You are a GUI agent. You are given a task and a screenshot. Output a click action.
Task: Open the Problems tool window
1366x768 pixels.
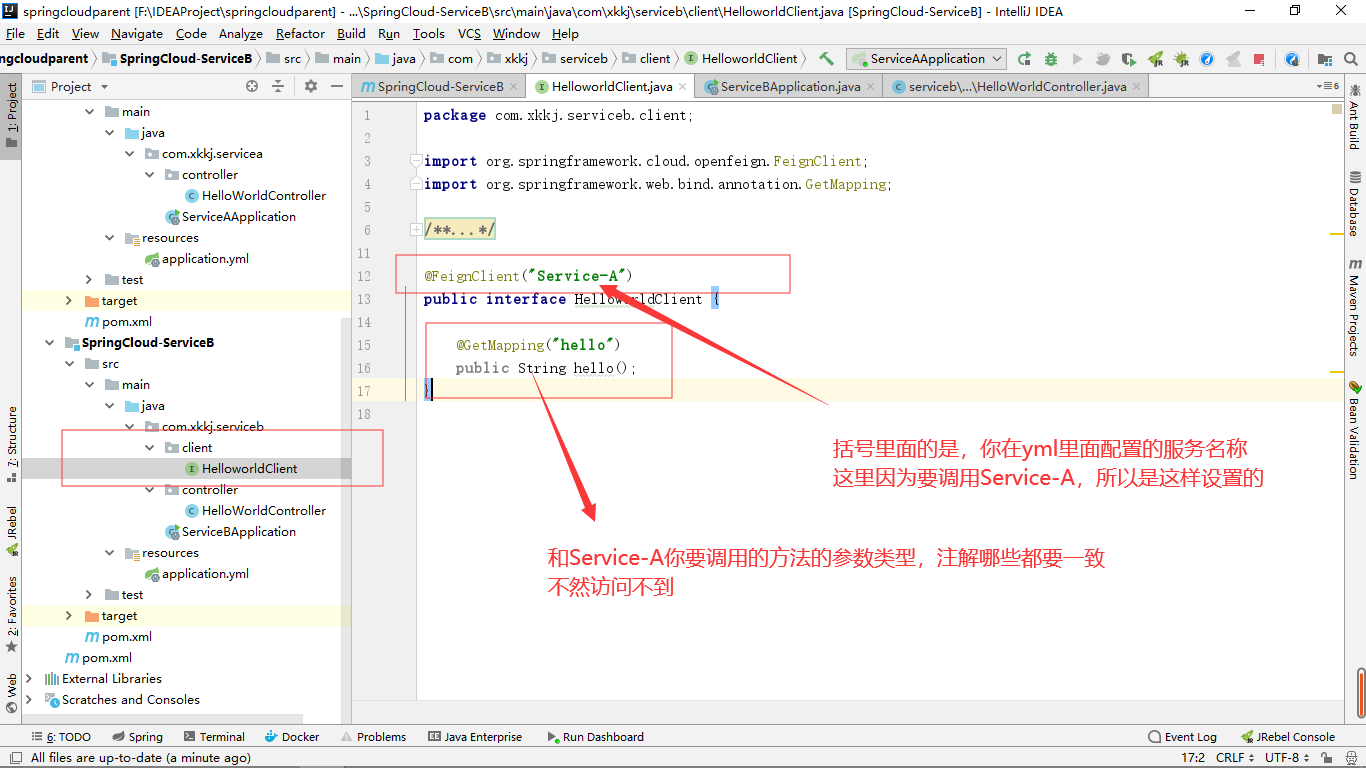[373, 737]
